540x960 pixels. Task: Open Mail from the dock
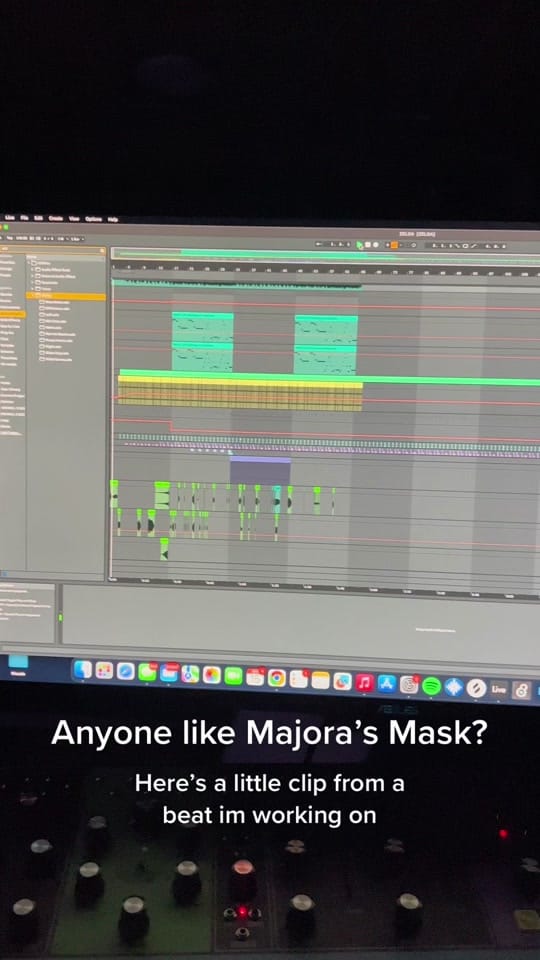click(169, 673)
